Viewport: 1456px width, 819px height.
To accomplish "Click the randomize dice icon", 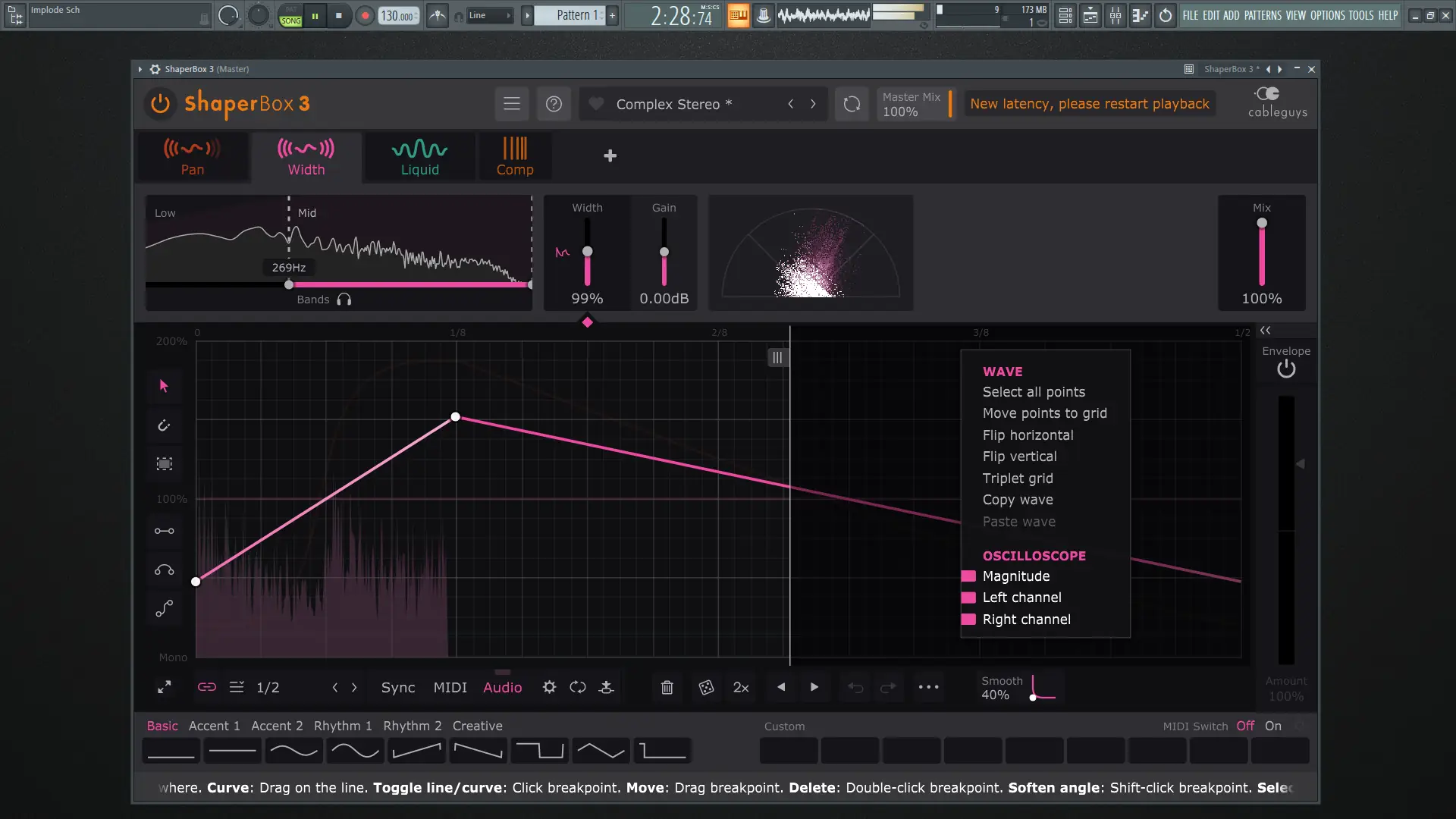I will point(706,687).
